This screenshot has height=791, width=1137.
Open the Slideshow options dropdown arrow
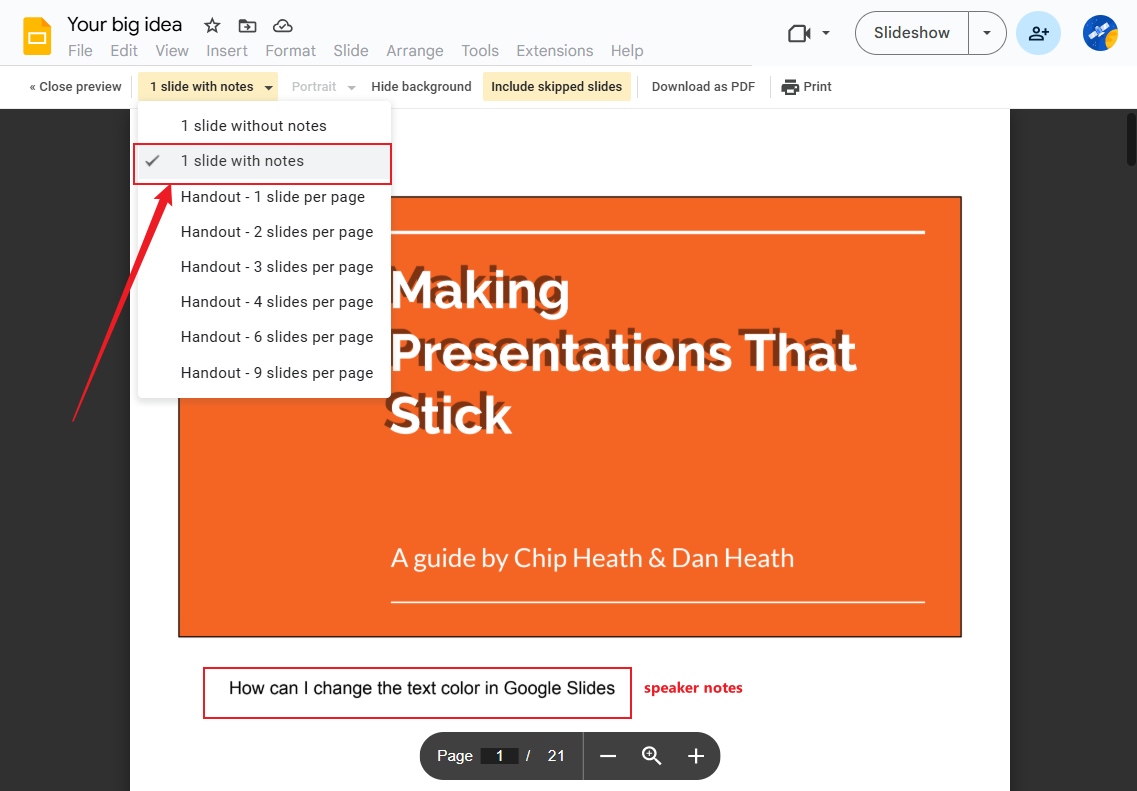(987, 32)
